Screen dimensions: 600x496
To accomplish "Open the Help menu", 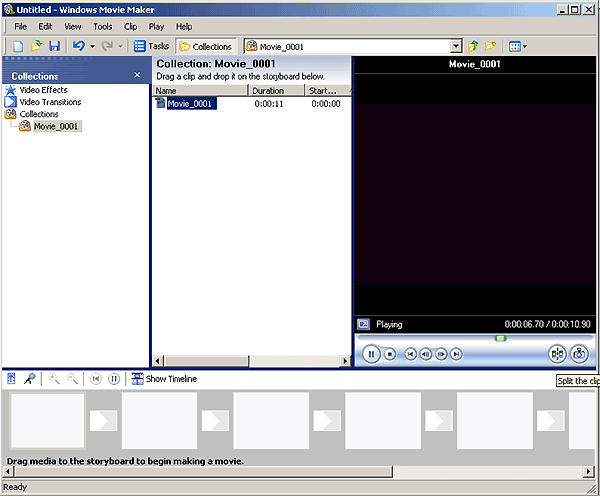I will coord(184,26).
